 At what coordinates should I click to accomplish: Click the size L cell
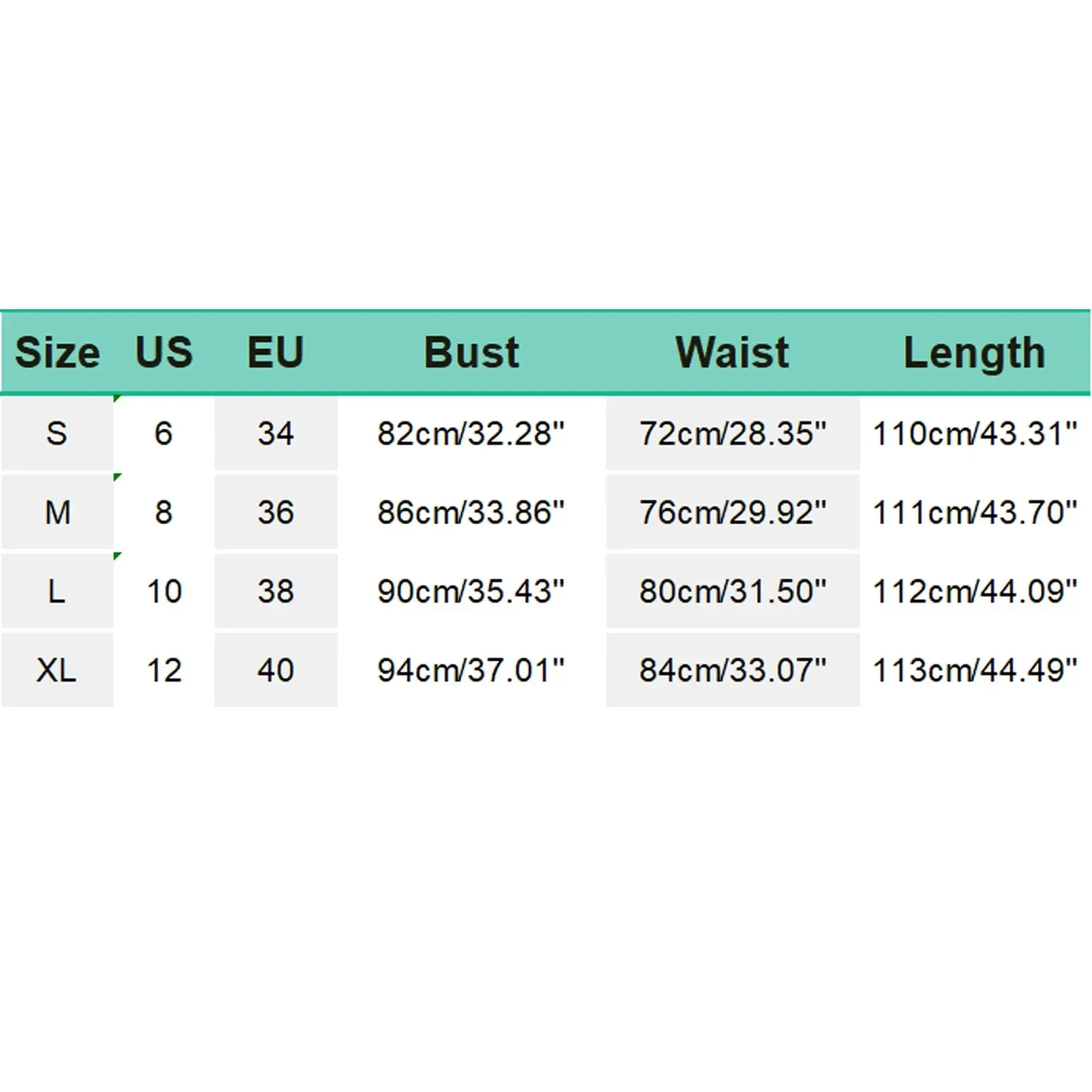57,591
